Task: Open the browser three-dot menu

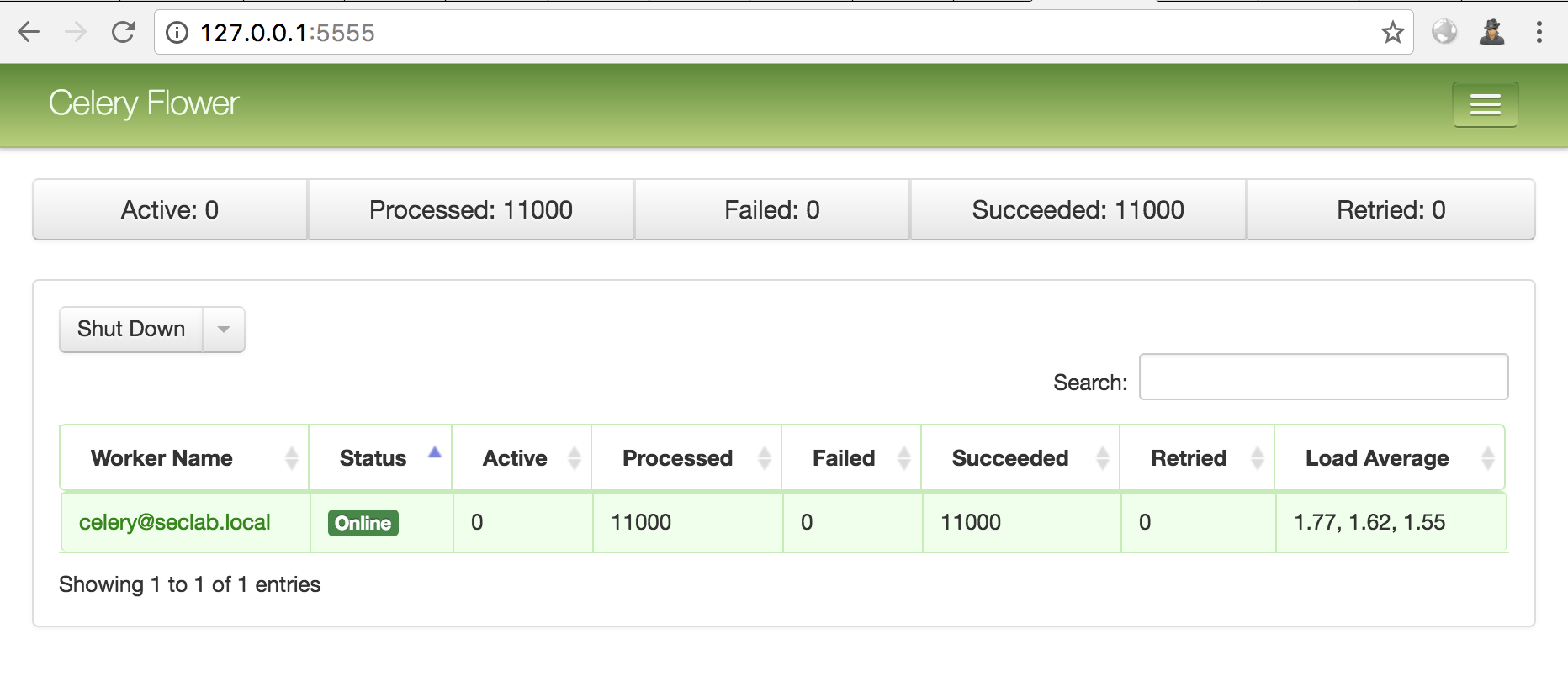Action: coord(1539,33)
